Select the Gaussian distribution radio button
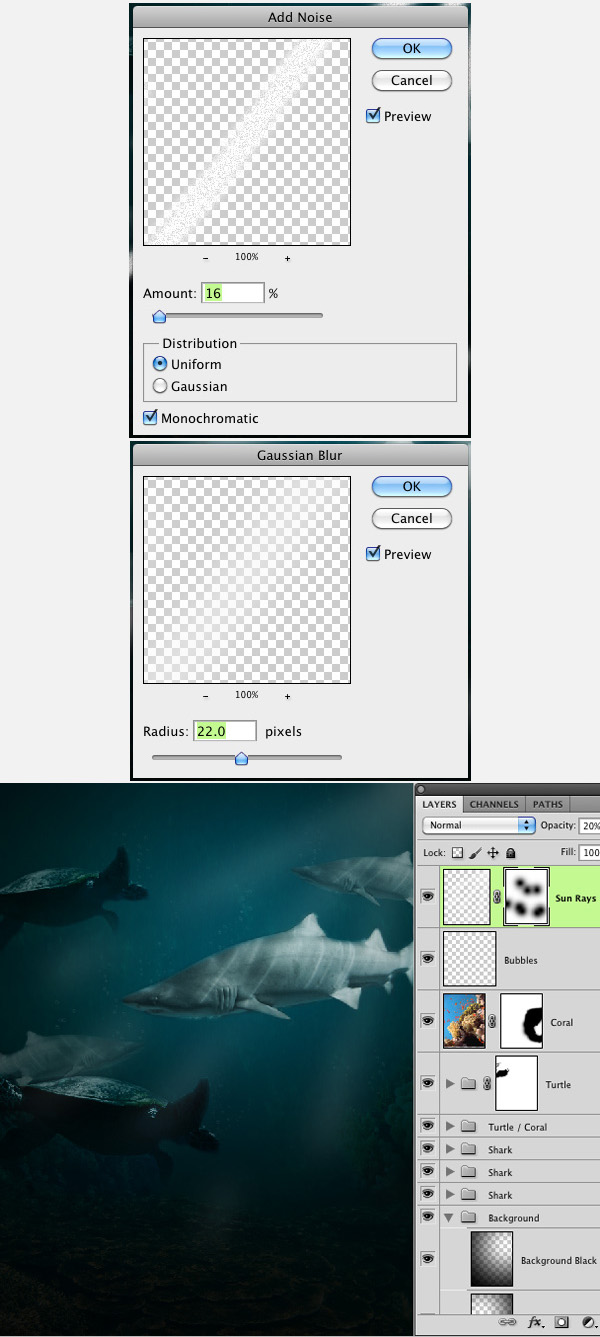Image resolution: width=600 pixels, height=1337 pixels. point(160,386)
